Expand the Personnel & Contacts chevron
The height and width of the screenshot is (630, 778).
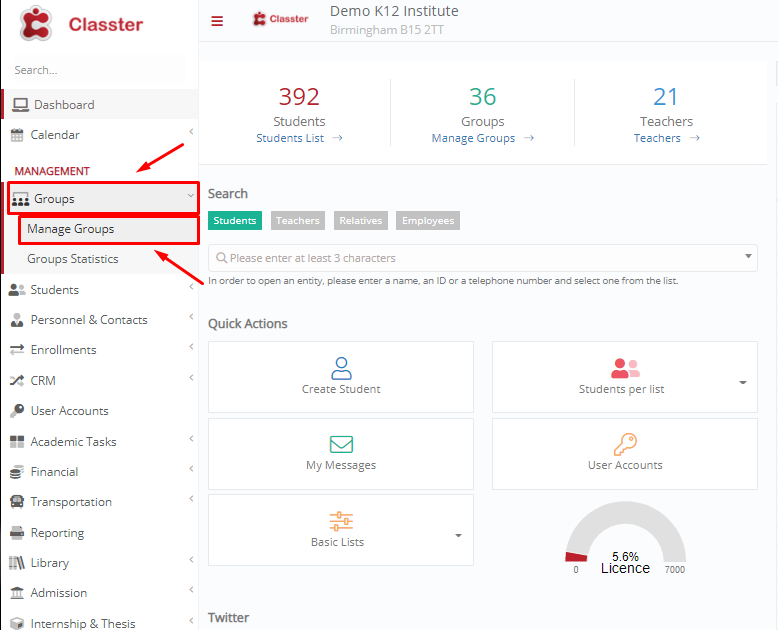coord(191,316)
